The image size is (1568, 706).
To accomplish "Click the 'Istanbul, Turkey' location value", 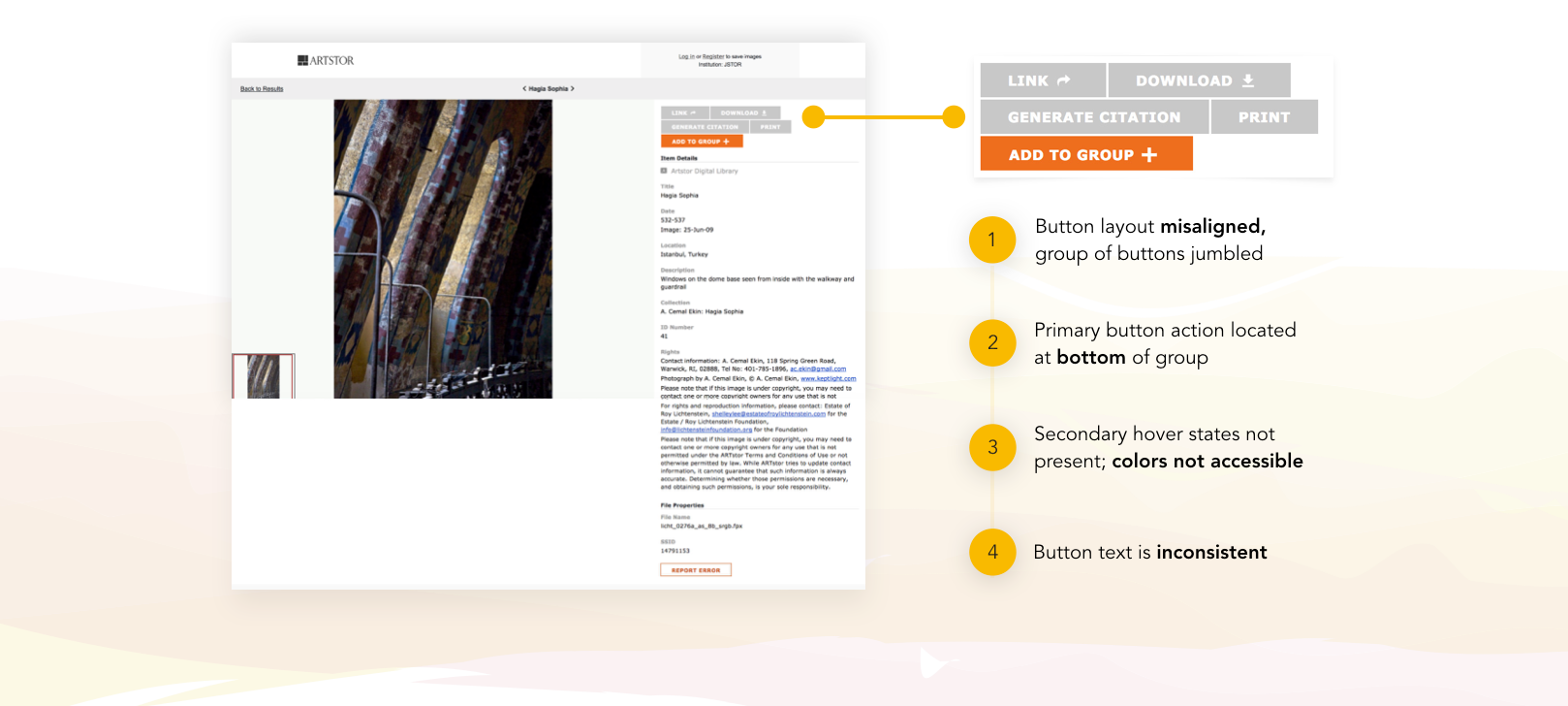I will point(684,254).
